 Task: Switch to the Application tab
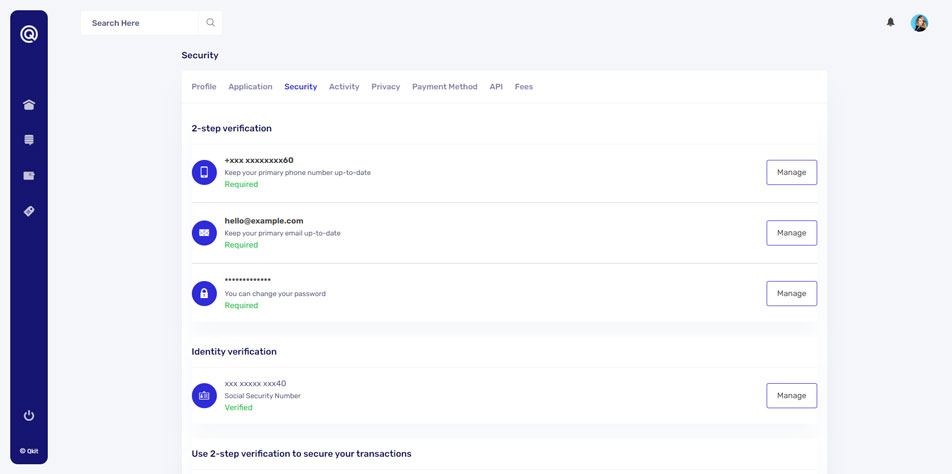(250, 87)
